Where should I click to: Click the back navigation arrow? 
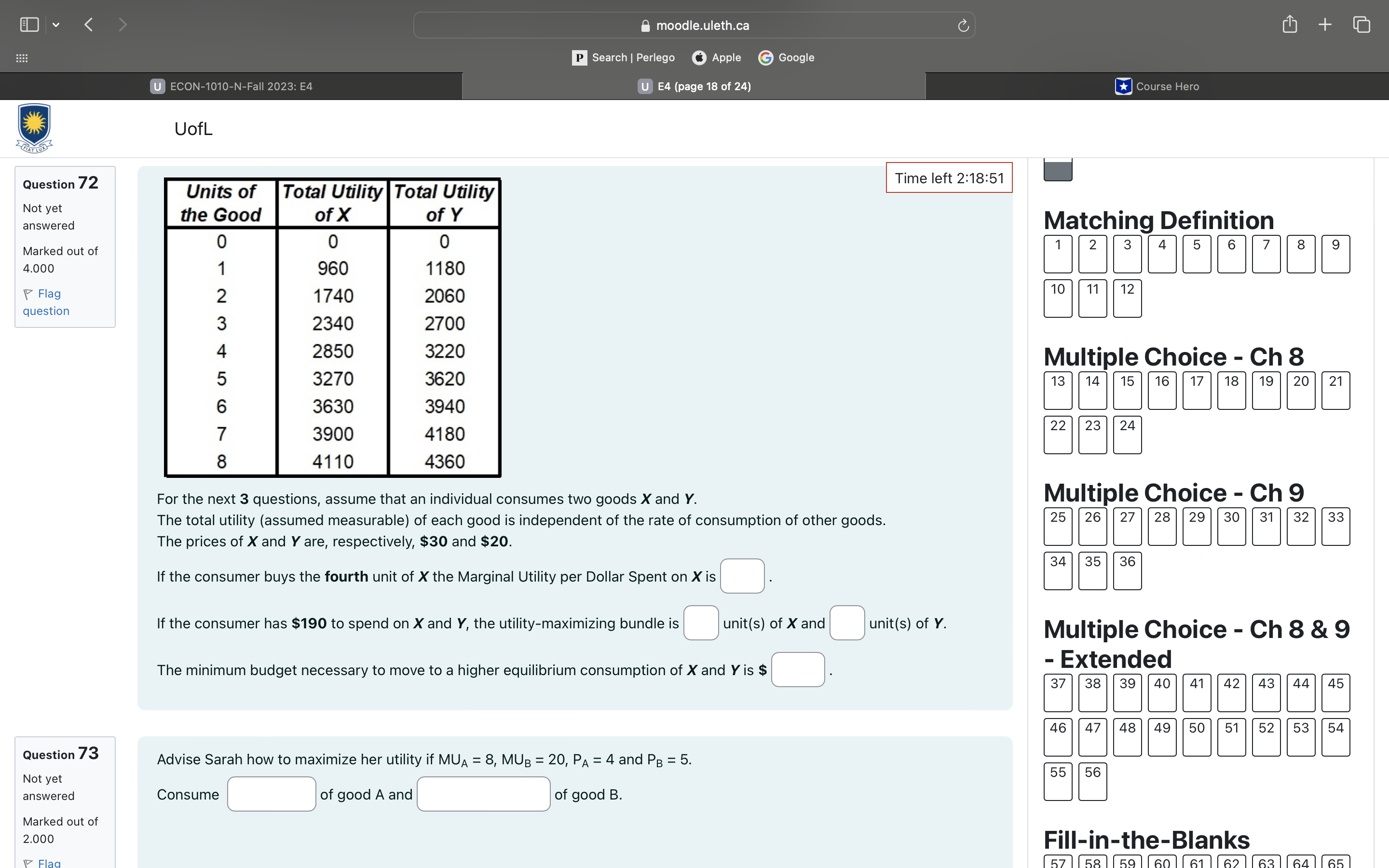pyautogui.click(x=88, y=24)
